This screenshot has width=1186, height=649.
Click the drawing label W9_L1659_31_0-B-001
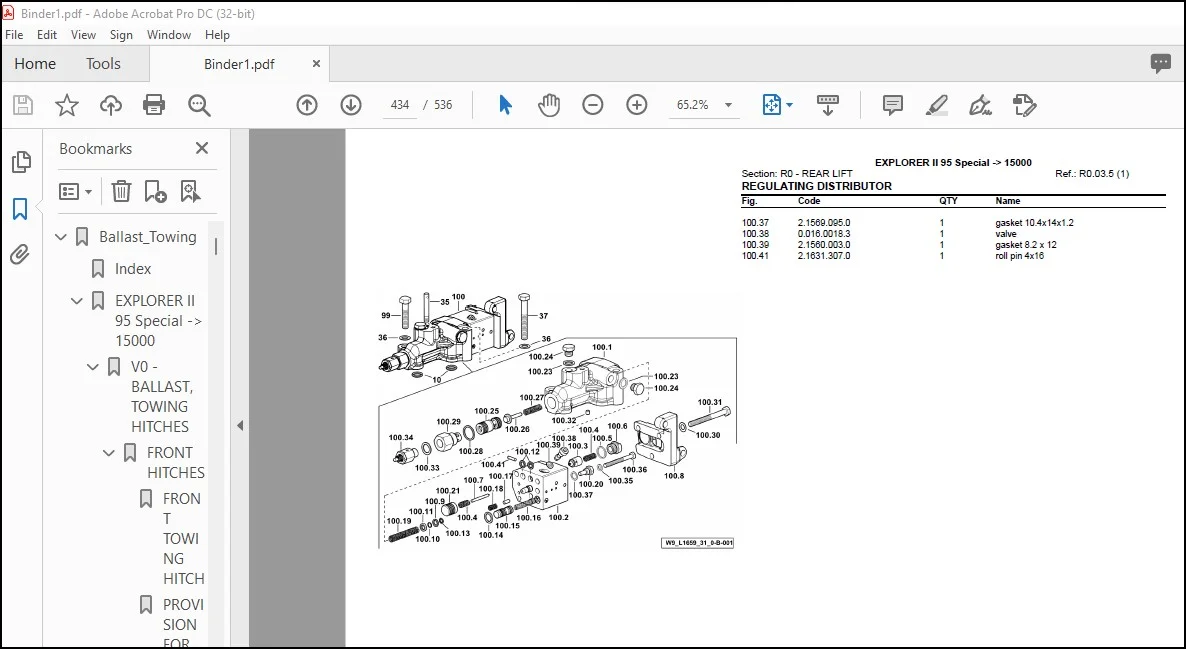(x=697, y=543)
